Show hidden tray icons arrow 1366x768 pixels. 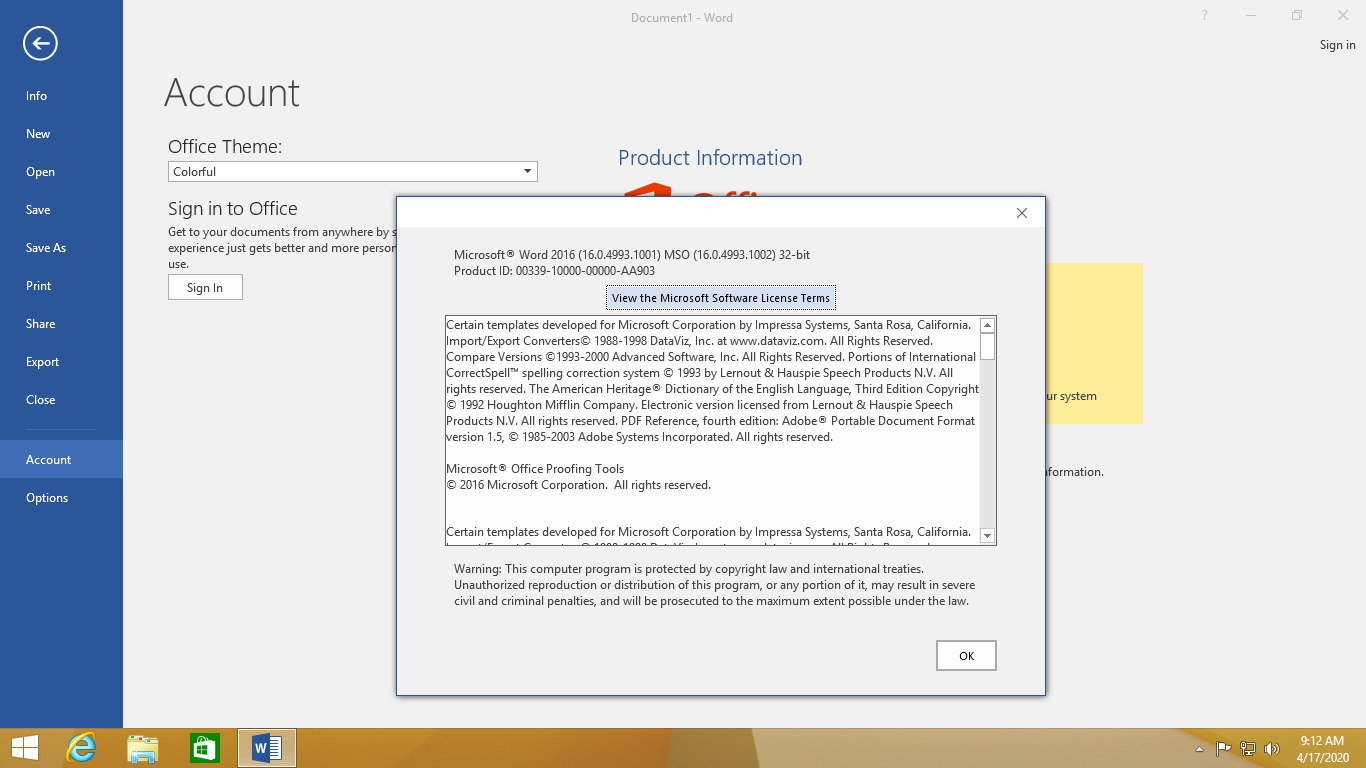(1200, 749)
